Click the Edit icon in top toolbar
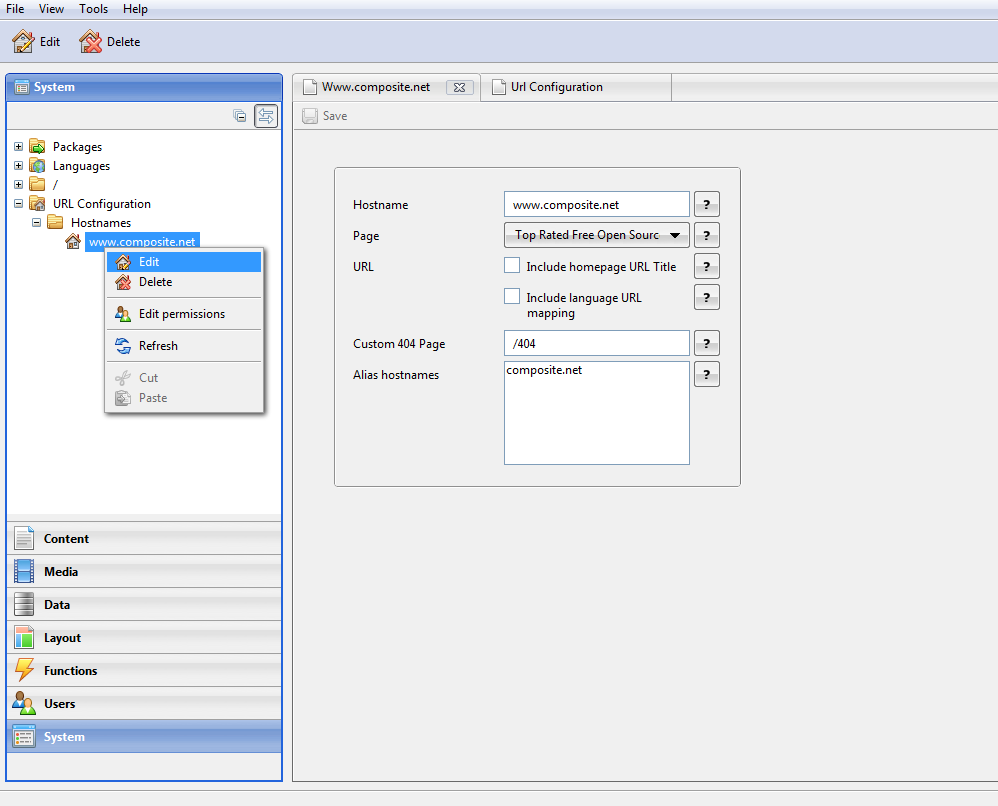Viewport: 998px width, 806px height. pos(23,42)
